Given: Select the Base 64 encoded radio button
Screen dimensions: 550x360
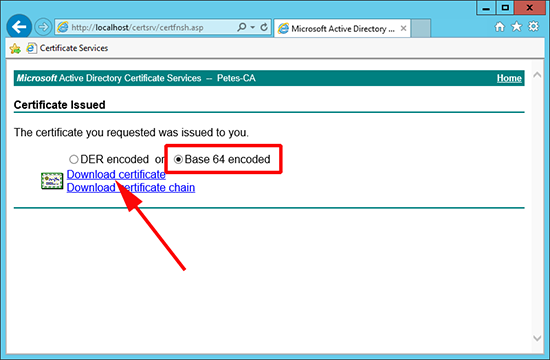Looking at the screenshot, I should click(178, 160).
